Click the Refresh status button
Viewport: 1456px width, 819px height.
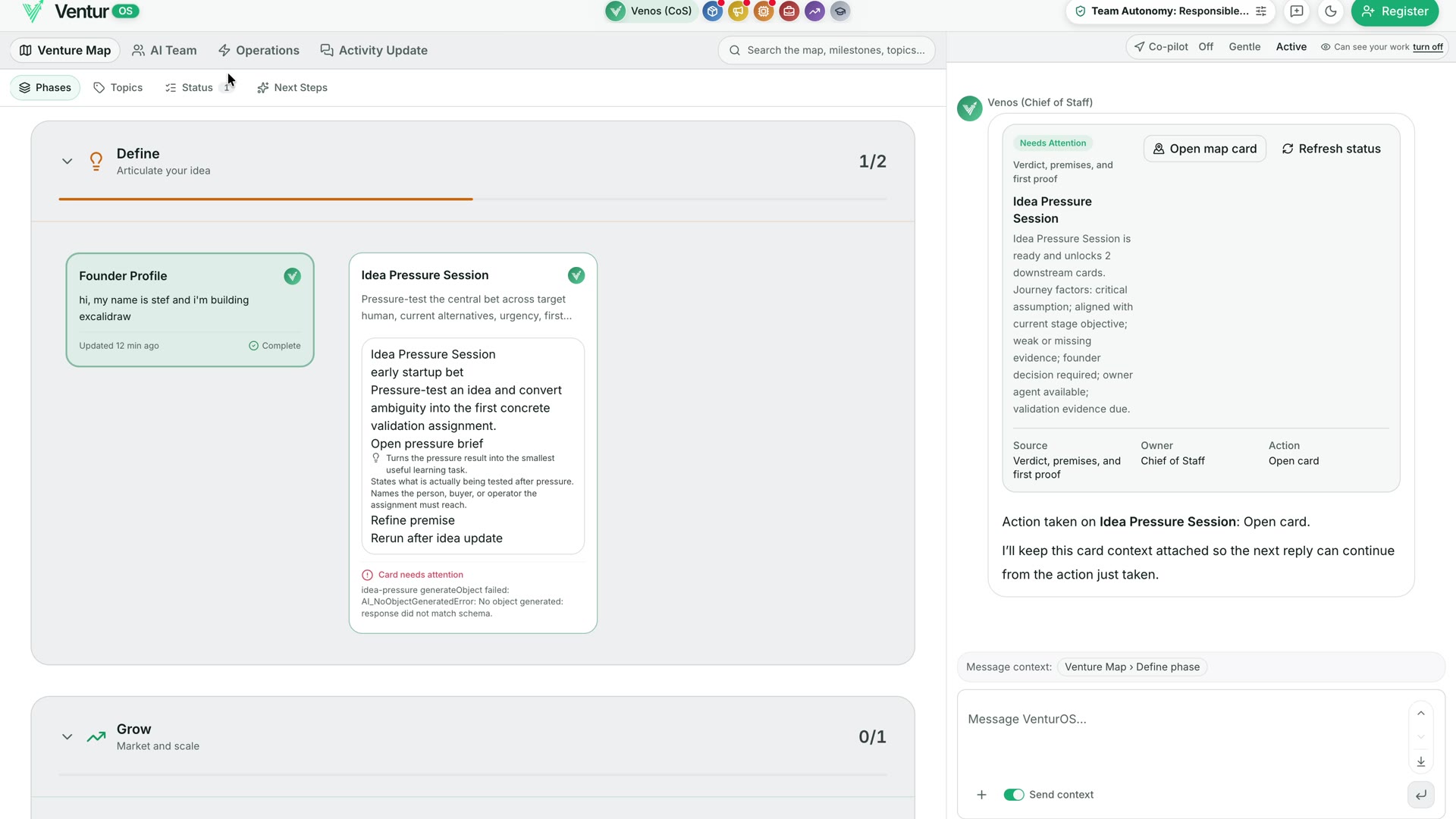tap(1331, 149)
